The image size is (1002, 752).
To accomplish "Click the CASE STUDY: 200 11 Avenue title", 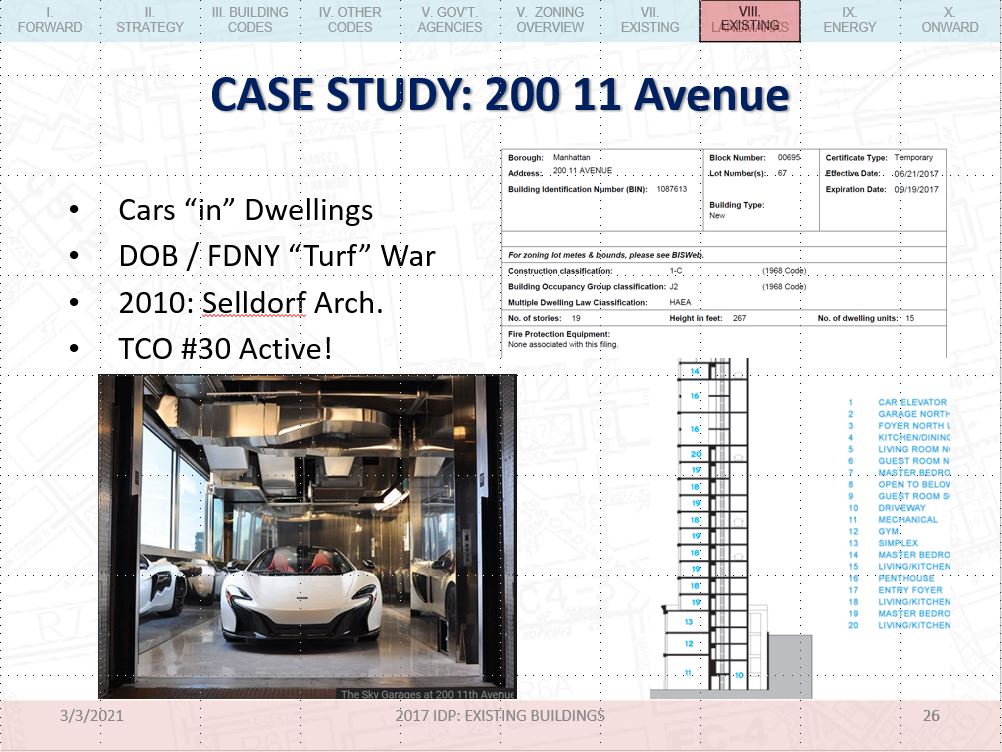I will tap(500, 96).
